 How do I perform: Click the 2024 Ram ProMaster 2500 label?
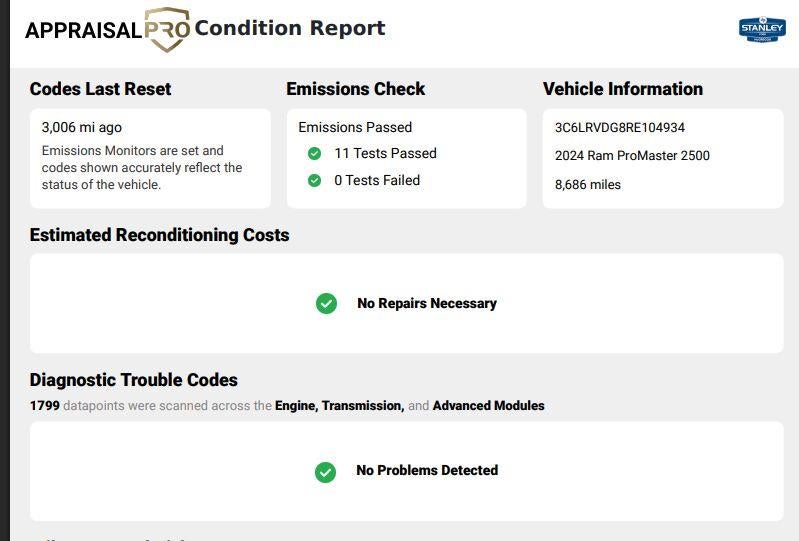(x=632, y=155)
